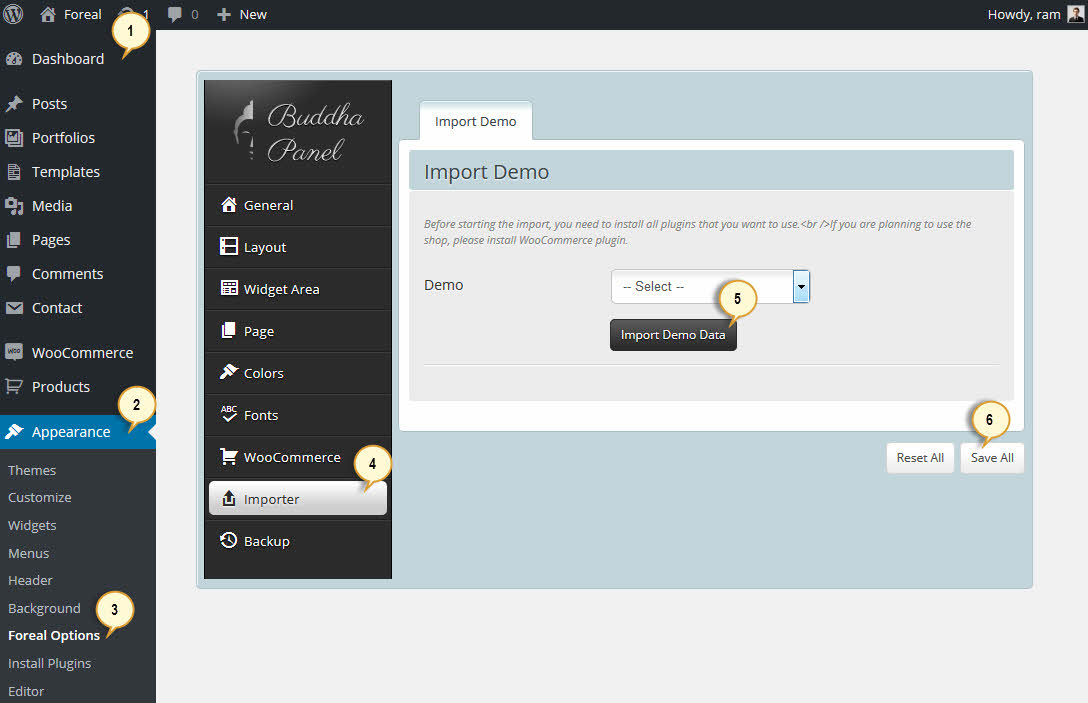This screenshot has width=1088, height=703.
Task: Open the Colors section label
Action: pyautogui.click(x=264, y=373)
